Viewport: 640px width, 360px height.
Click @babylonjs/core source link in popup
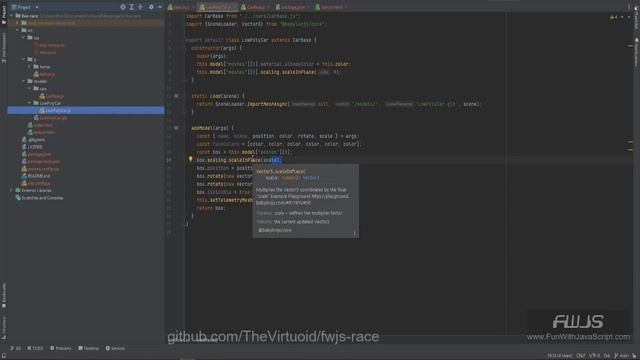275,230
